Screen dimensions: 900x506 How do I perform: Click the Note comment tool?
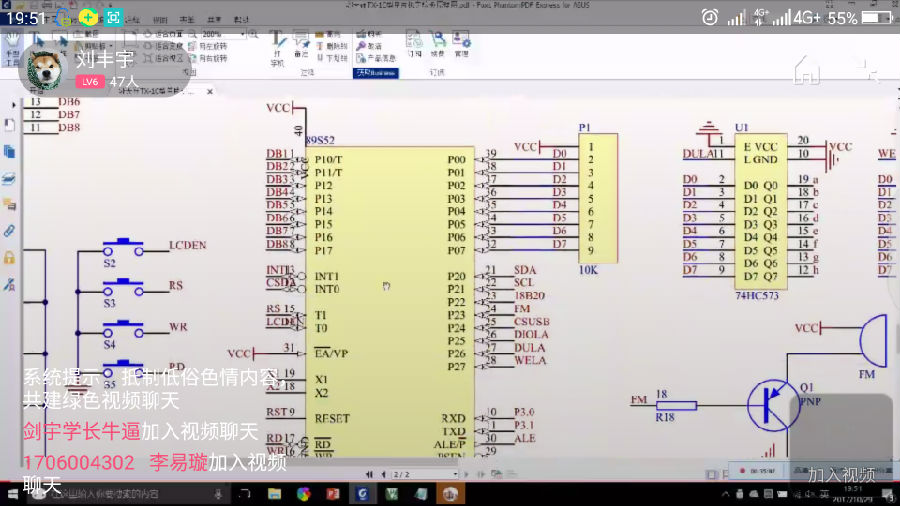tap(302, 46)
